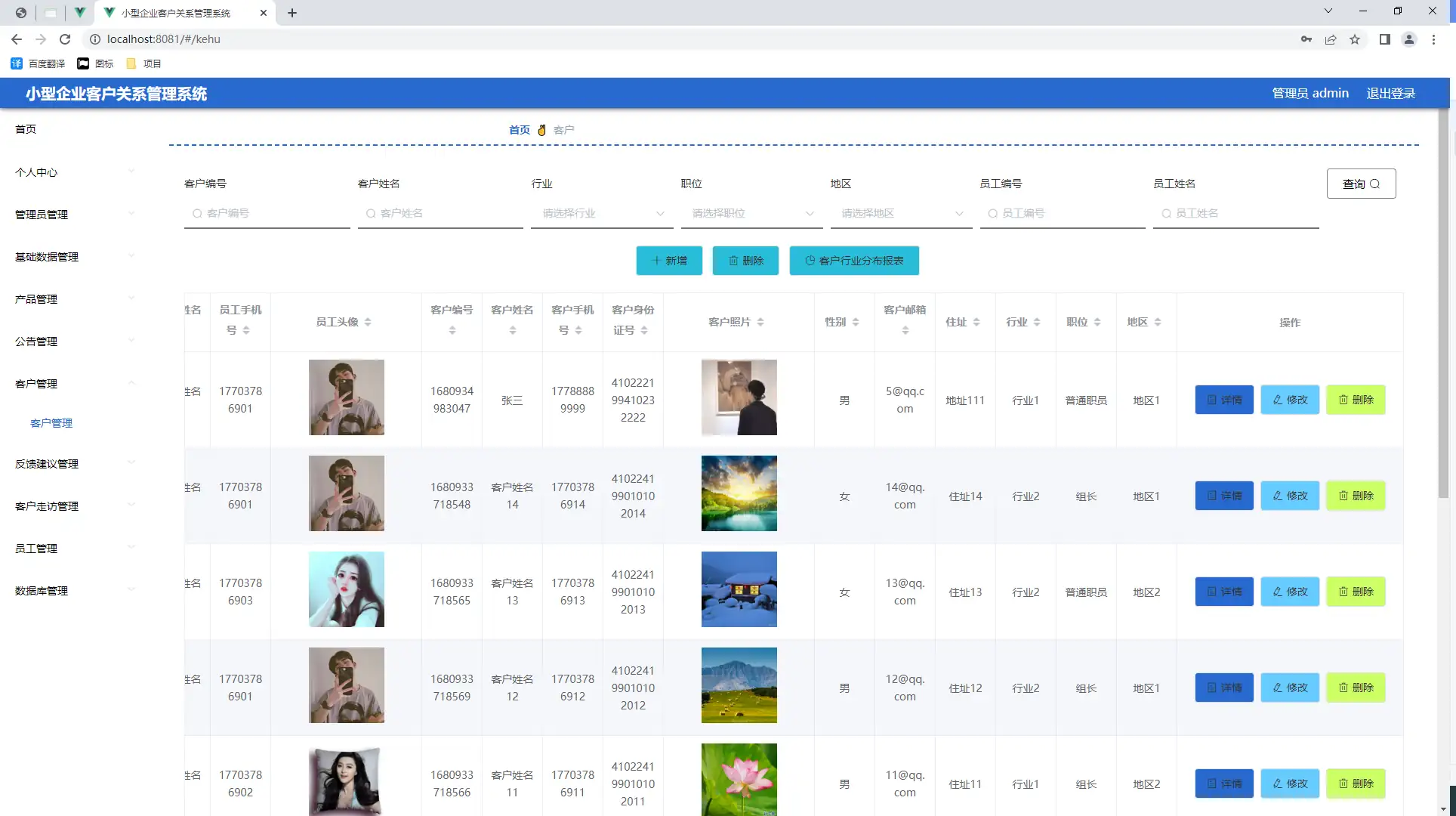This screenshot has width=1456, height=816.
Task: Click the detail icon on first row's 详情 button
Action: coord(1210,400)
